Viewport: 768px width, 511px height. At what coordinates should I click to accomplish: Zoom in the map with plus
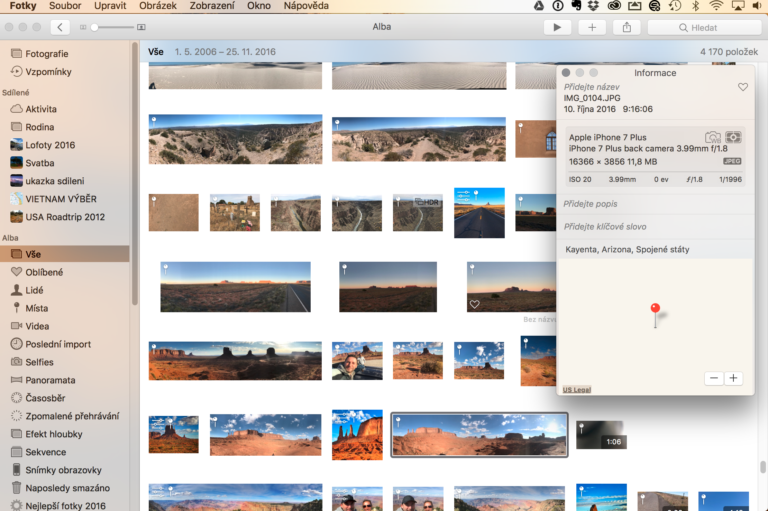pos(733,378)
